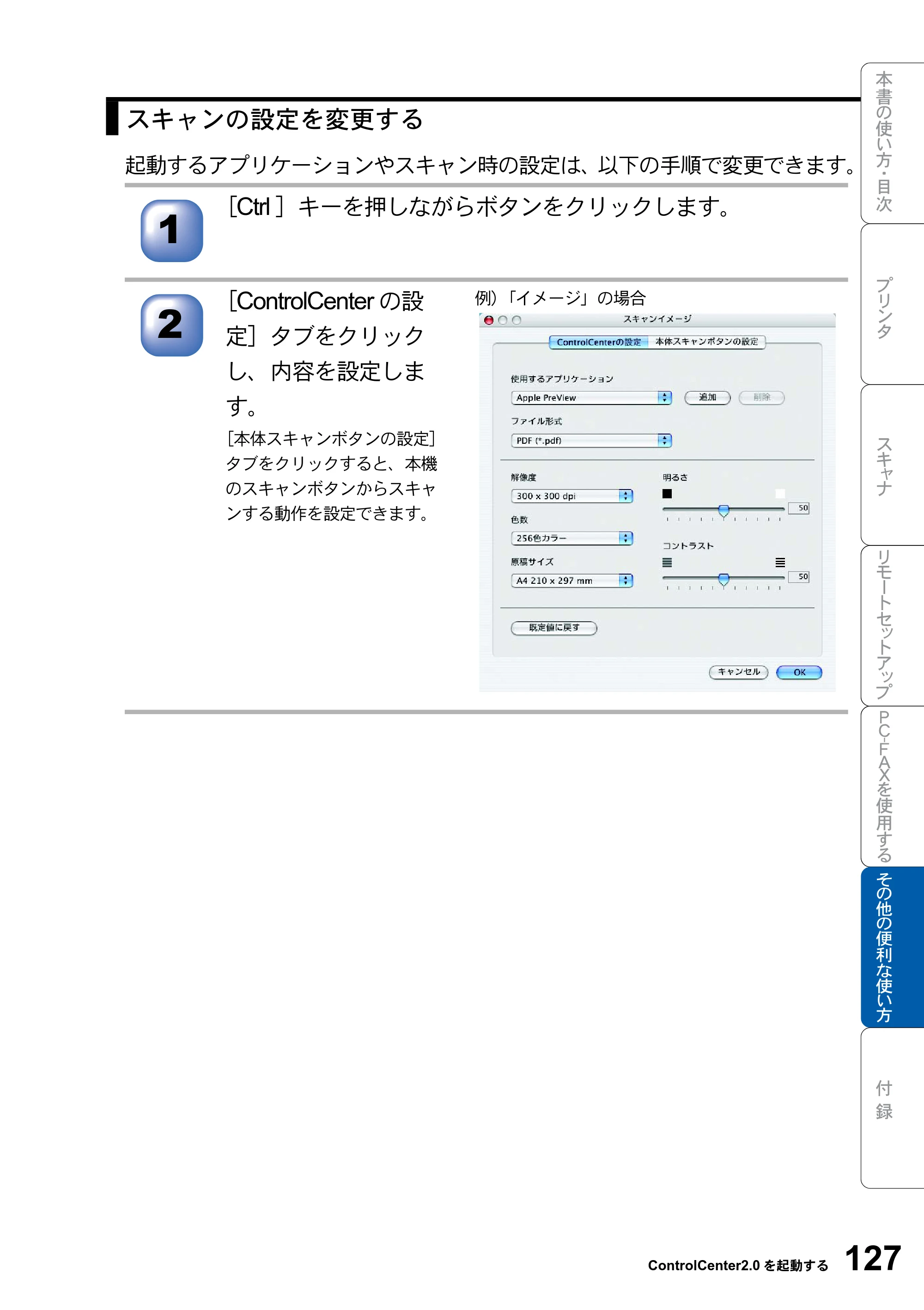
Task: Open the 300 x 300 dpi resolution dropdown
Action: point(571,496)
